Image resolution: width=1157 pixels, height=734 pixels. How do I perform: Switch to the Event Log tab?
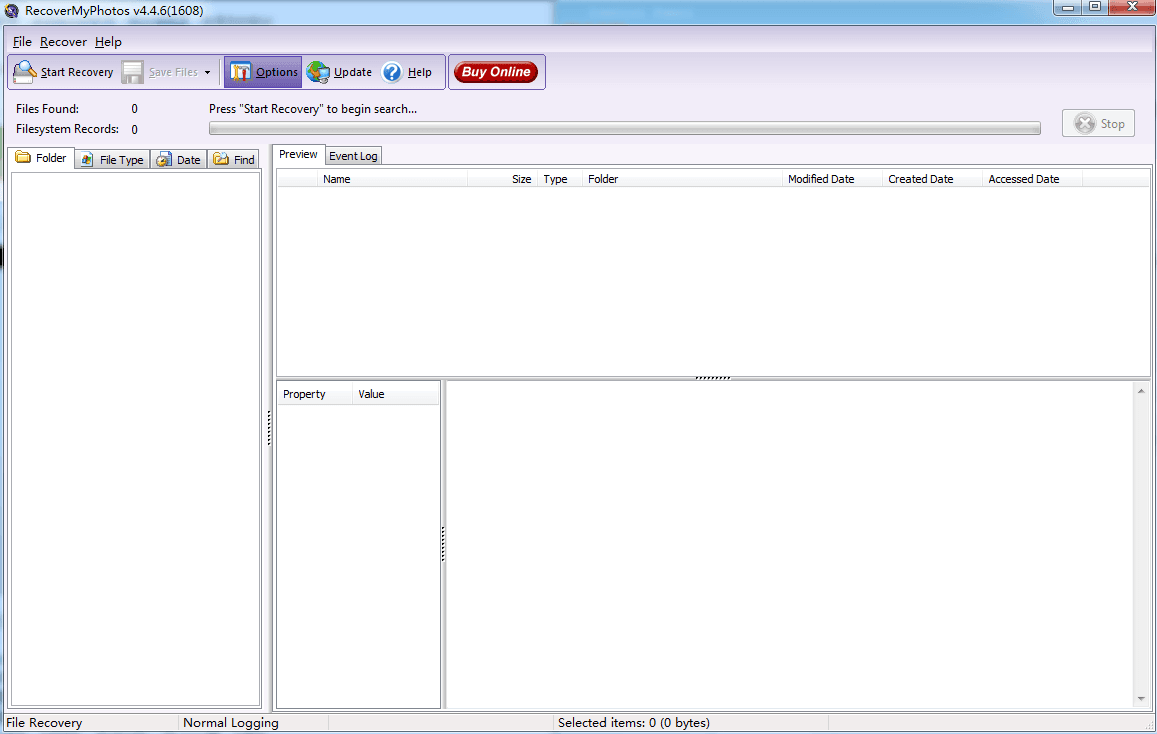(353, 156)
